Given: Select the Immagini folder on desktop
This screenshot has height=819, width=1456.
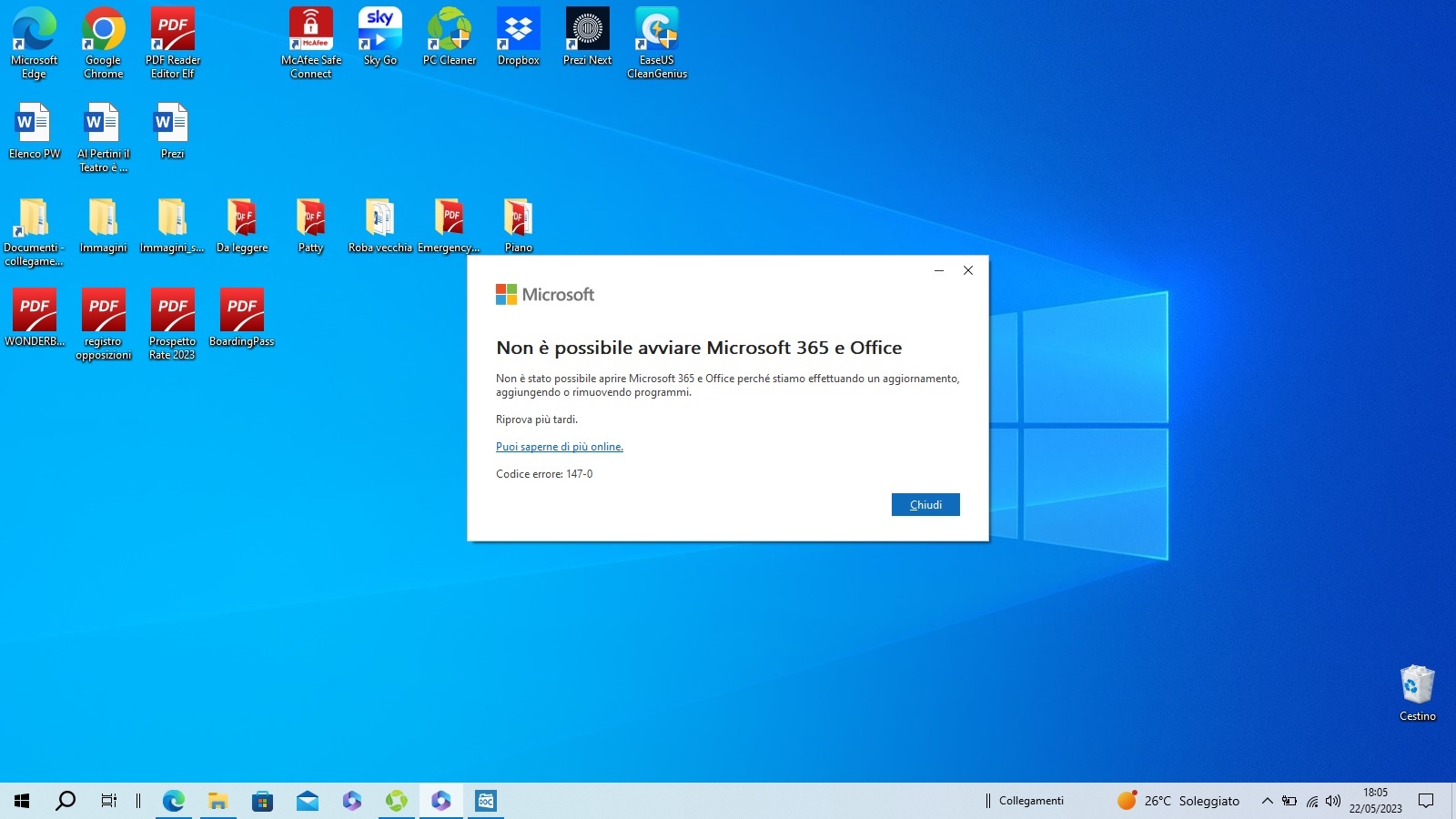Looking at the screenshot, I should 104,226.
